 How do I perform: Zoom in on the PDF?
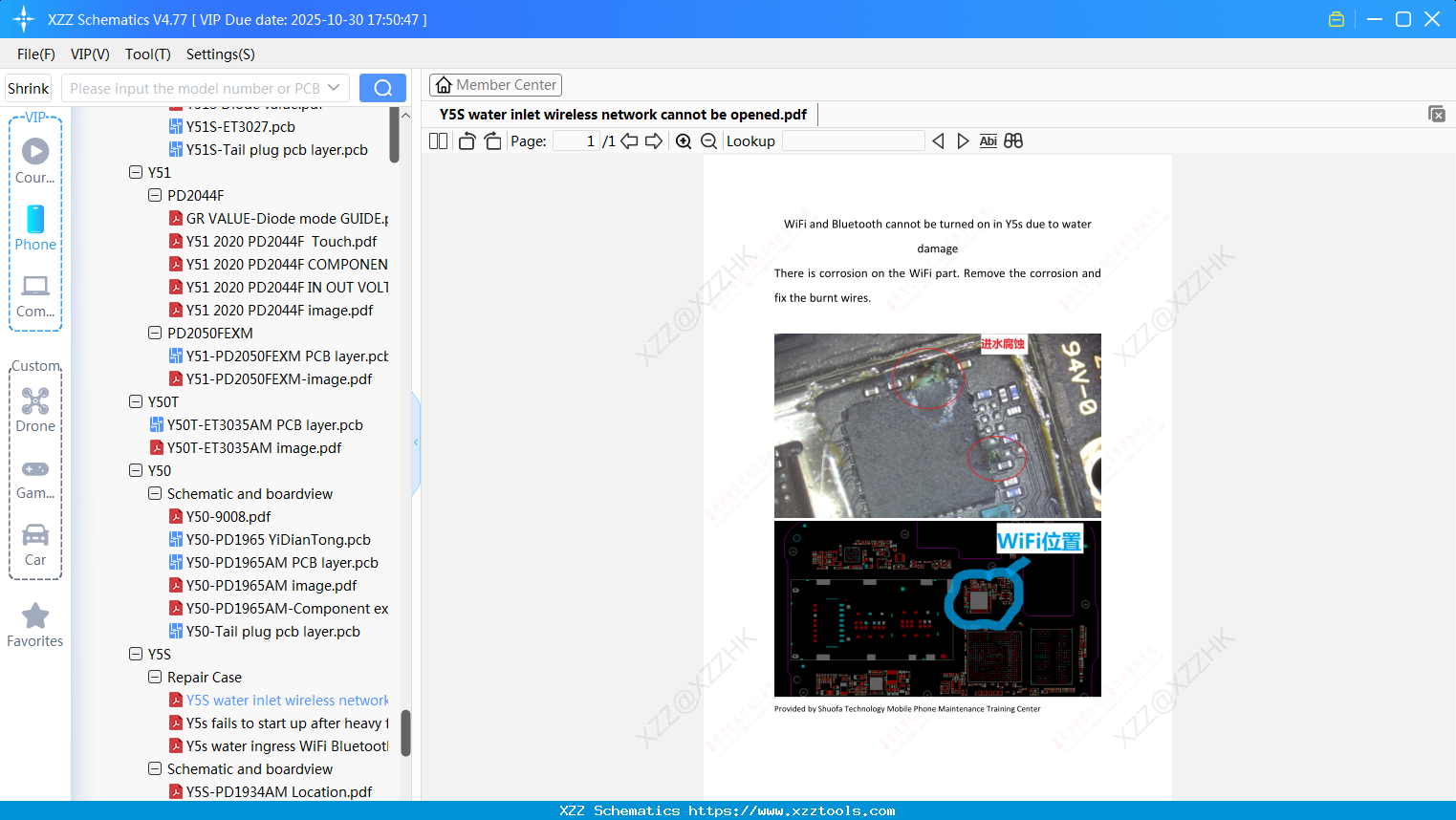pyautogui.click(x=684, y=141)
